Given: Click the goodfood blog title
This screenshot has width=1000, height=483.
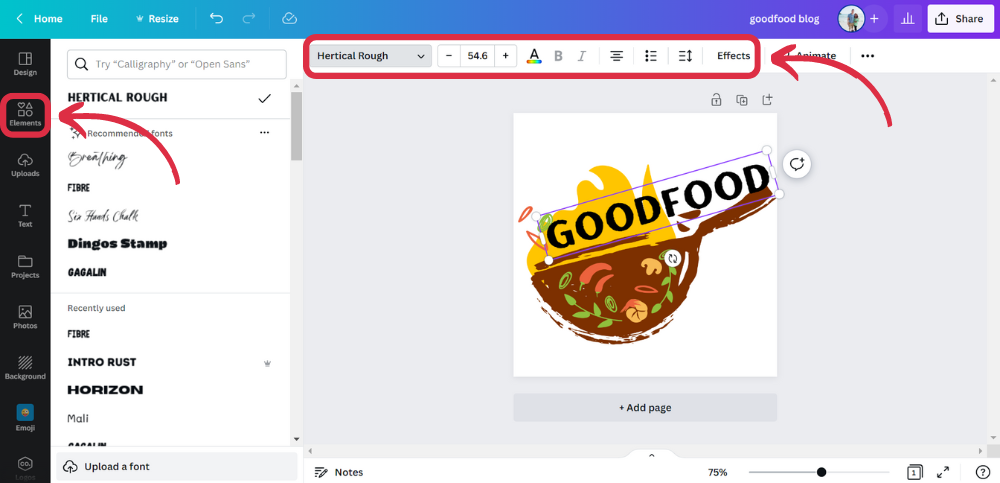Looking at the screenshot, I should point(784,19).
